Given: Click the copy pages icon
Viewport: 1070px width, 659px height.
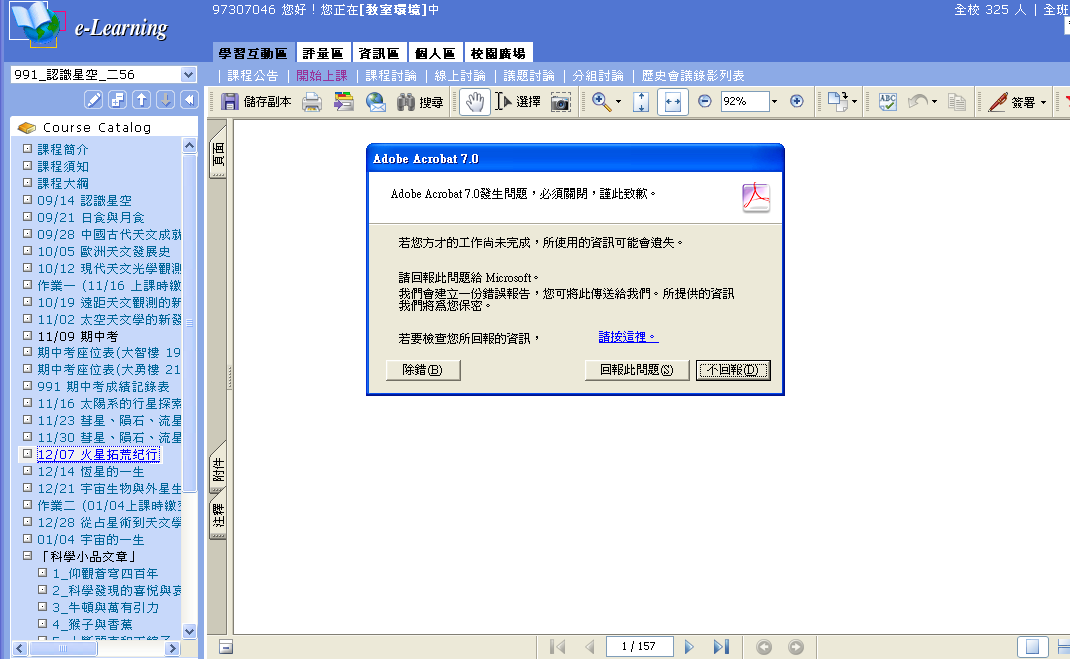Looking at the screenshot, I should pos(957,102).
